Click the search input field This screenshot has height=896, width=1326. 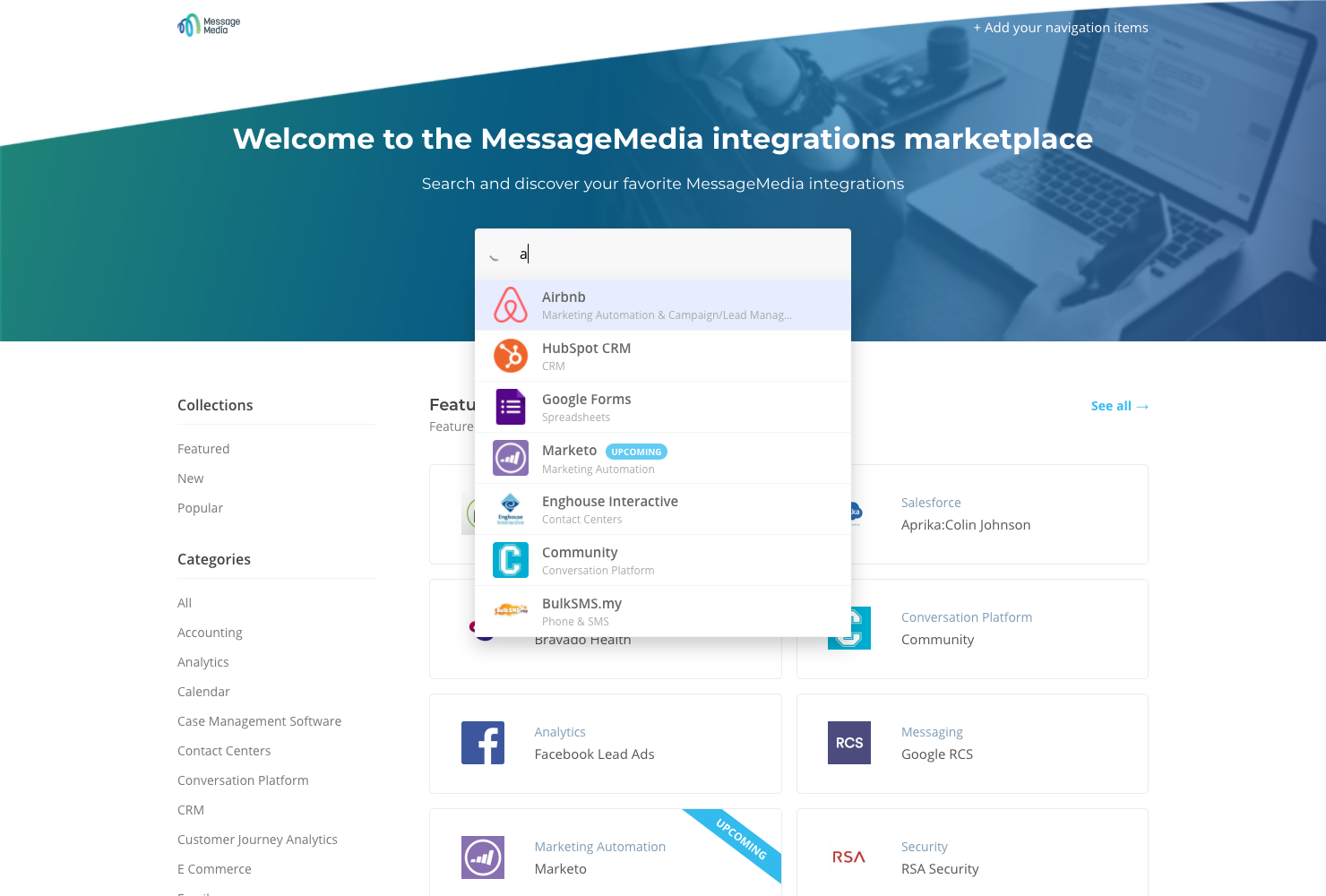[x=663, y=254]
